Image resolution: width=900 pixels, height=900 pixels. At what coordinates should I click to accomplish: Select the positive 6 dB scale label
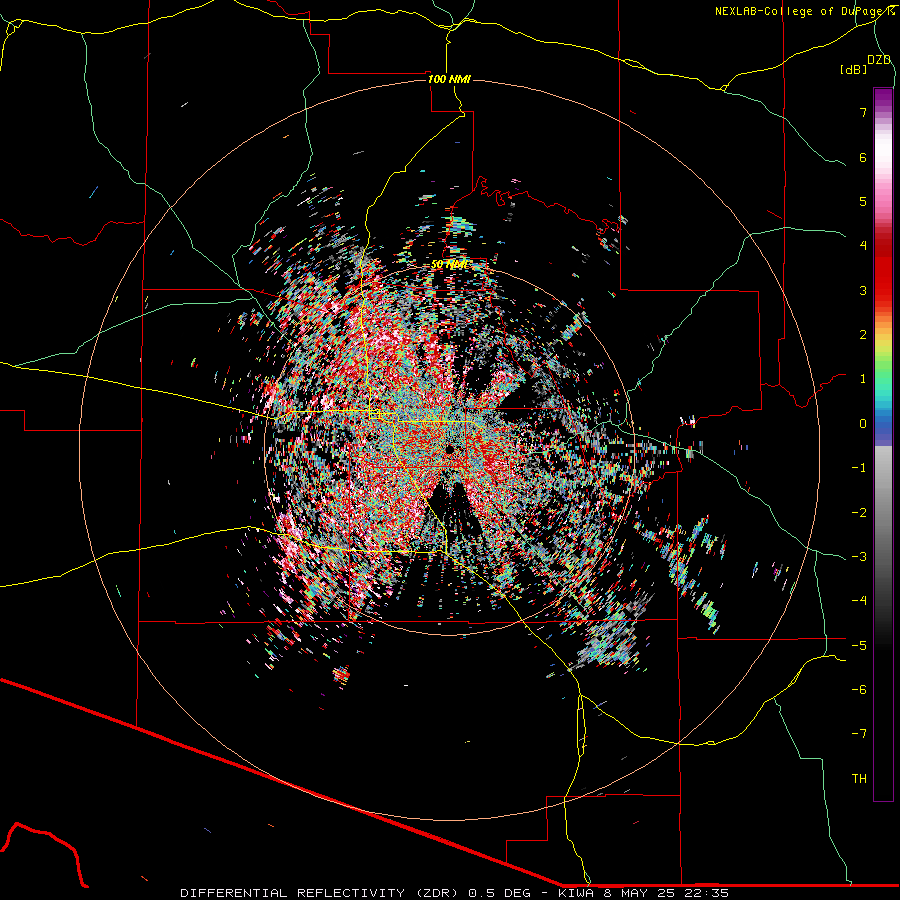(x=863, y=157)
